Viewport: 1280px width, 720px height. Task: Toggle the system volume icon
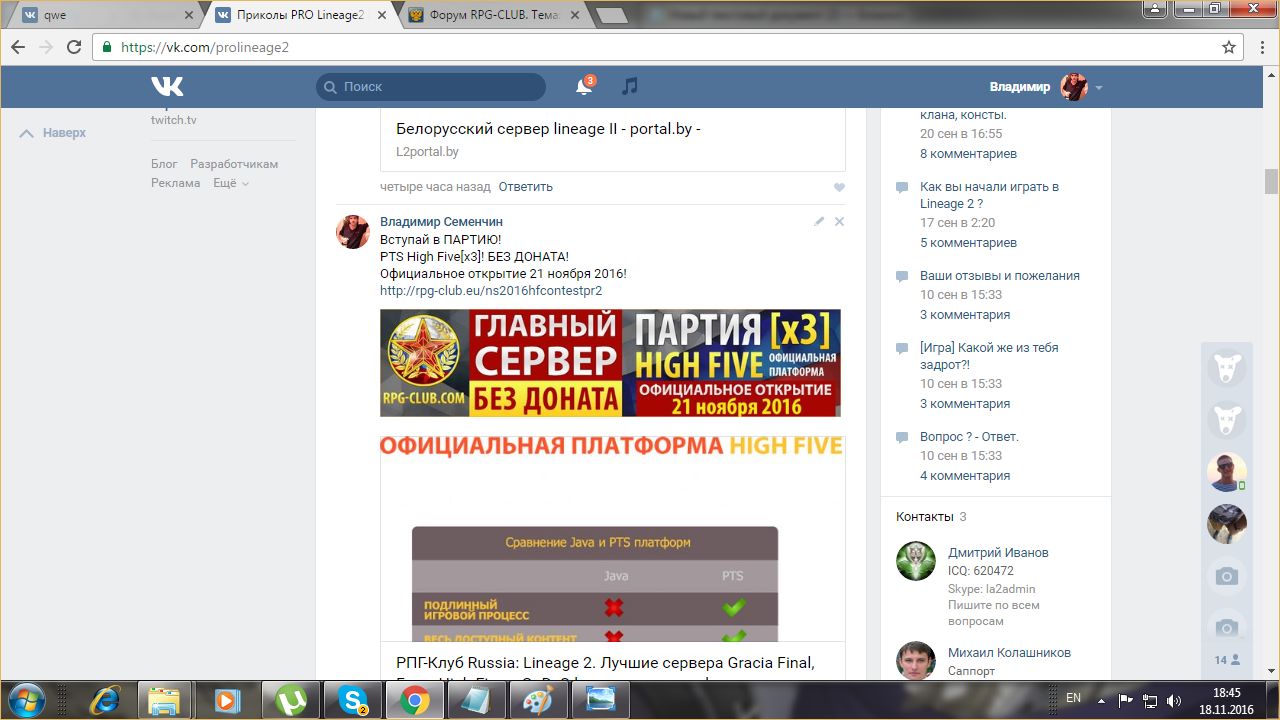click(1173, 701)
